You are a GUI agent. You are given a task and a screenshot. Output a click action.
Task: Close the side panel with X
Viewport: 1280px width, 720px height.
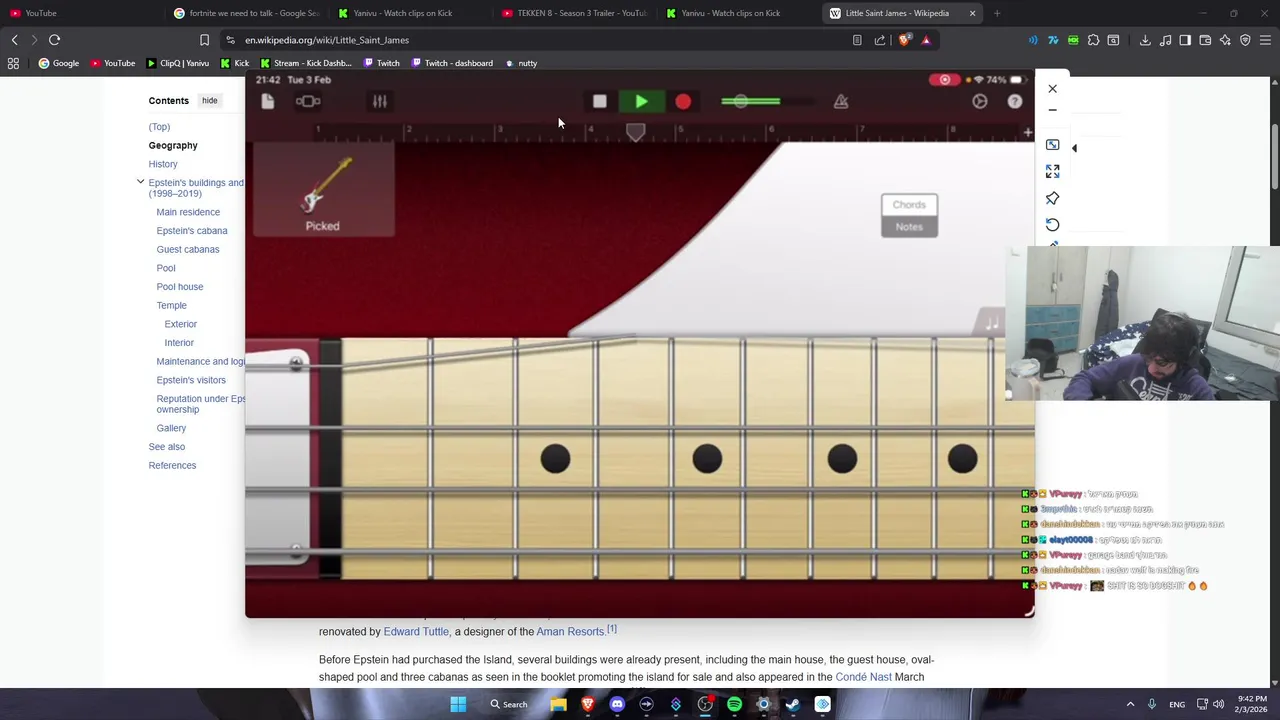(x=1052, y=89)
